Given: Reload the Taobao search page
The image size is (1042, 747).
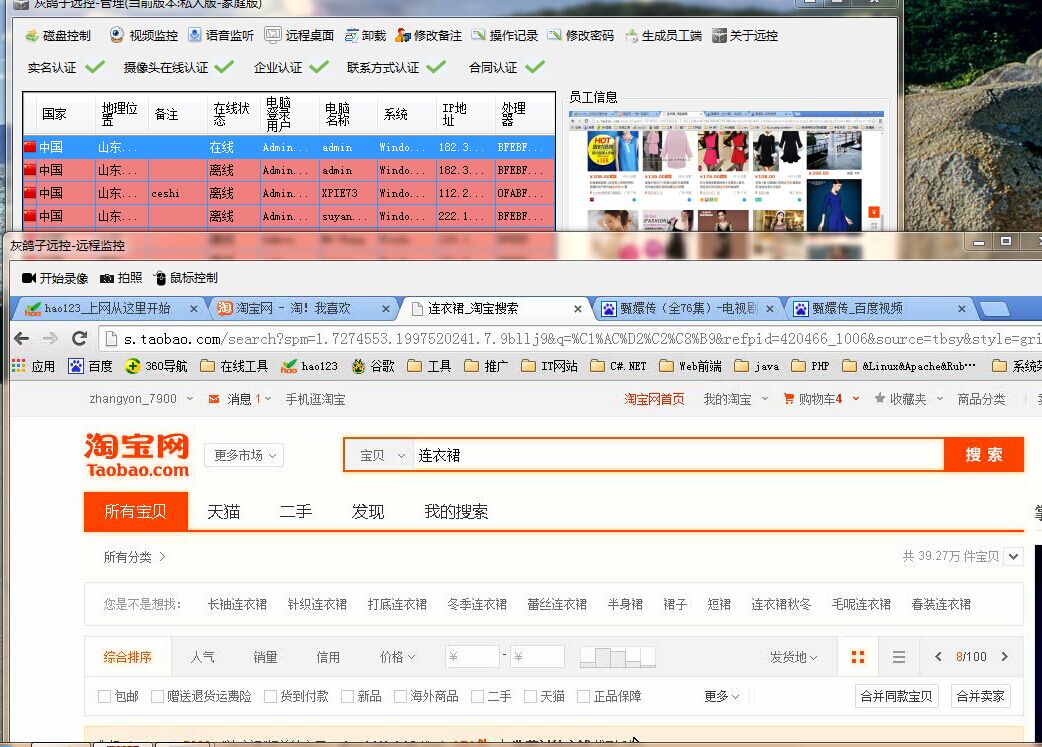Looking at the screenshot, I should pos(80,339).
